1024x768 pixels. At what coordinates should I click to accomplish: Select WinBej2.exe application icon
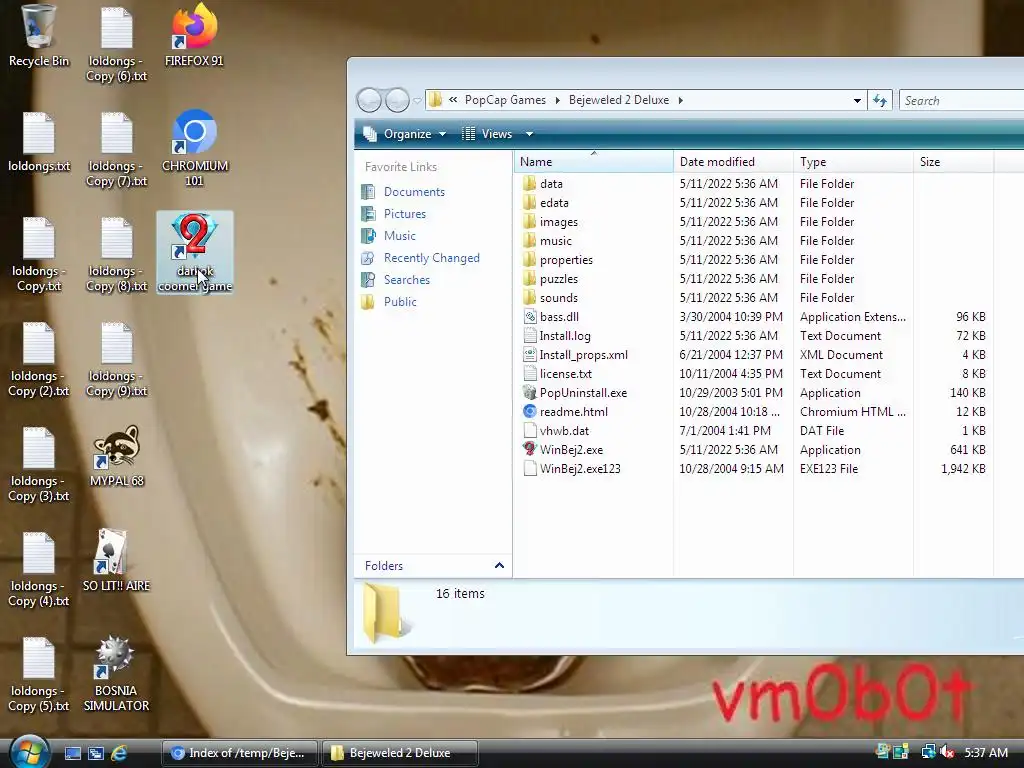click(x=530, y=449)
